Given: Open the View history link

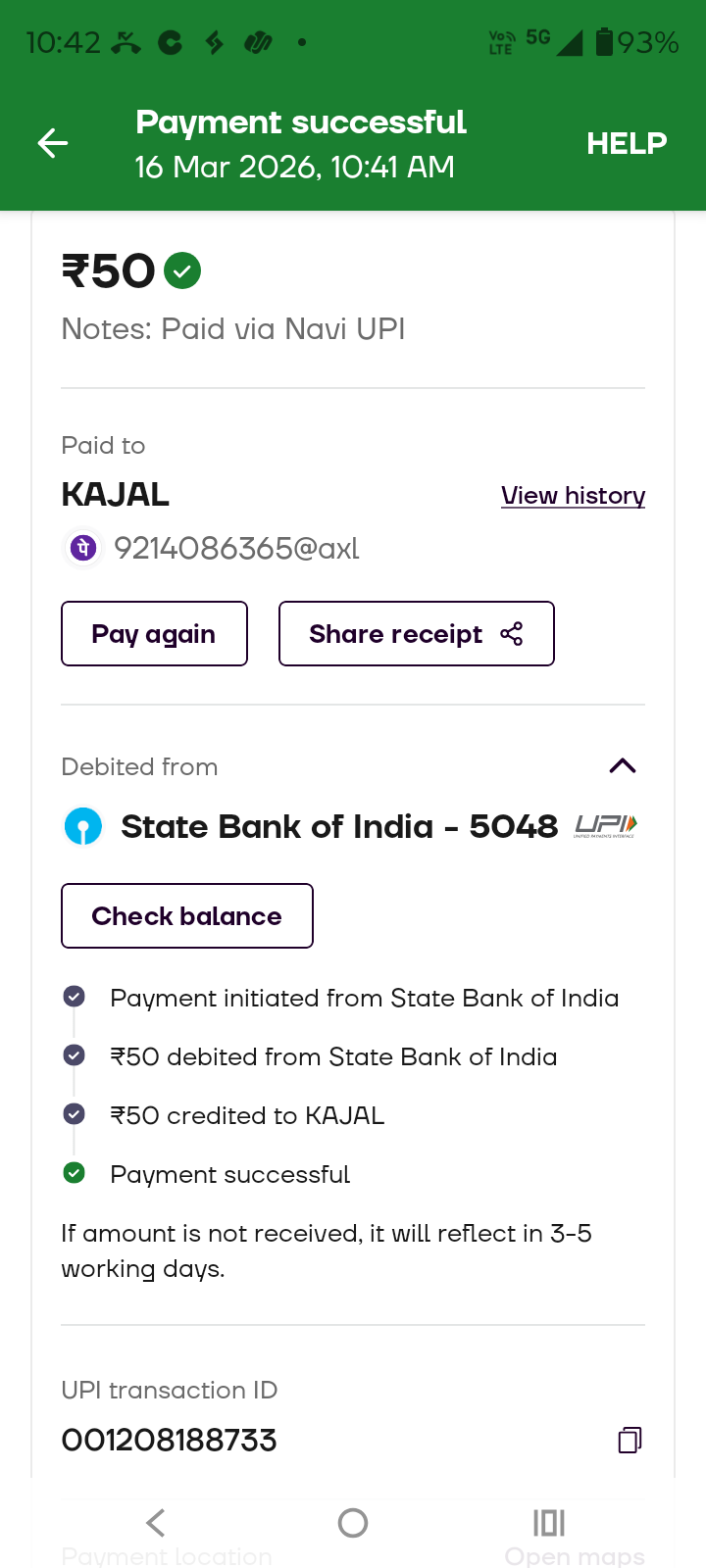Looking at the screenshot, I should click(x=573, y=496).
